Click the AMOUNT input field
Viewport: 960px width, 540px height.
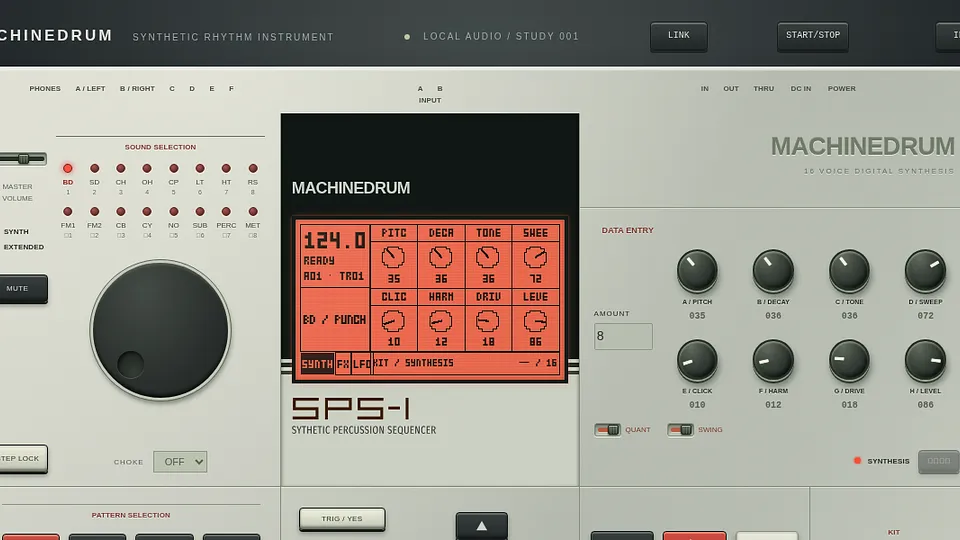click(x=623, y=336)
